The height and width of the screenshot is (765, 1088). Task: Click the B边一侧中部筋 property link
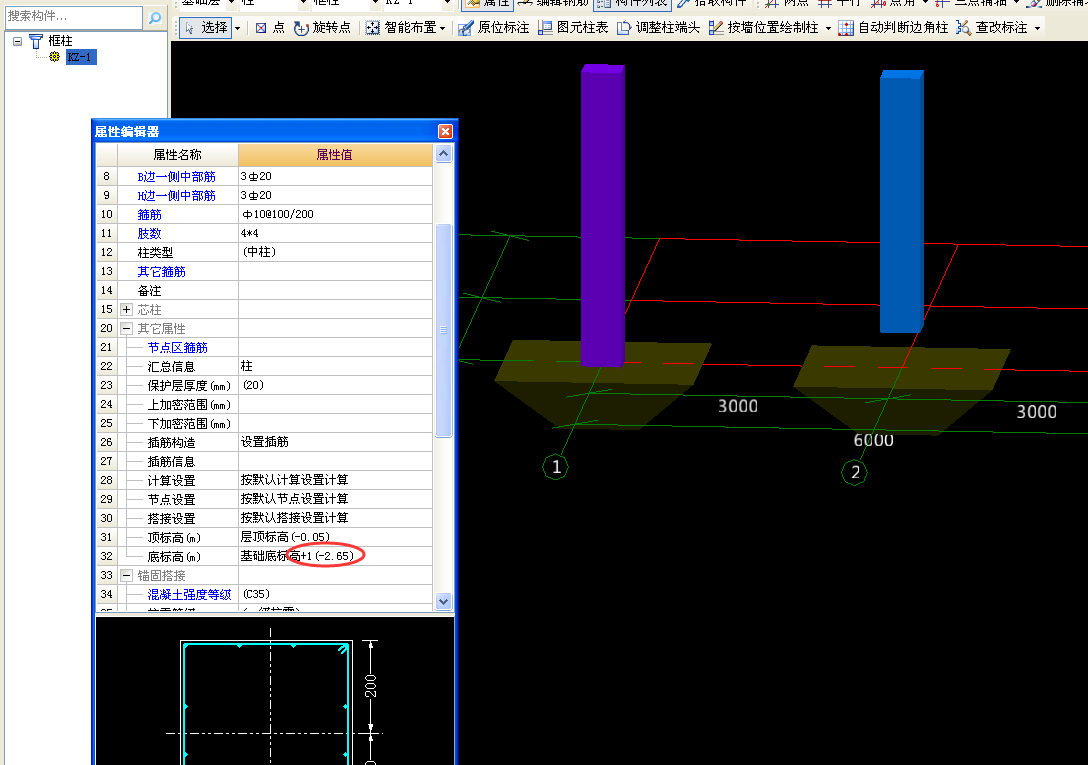click(x=176, y=177)
